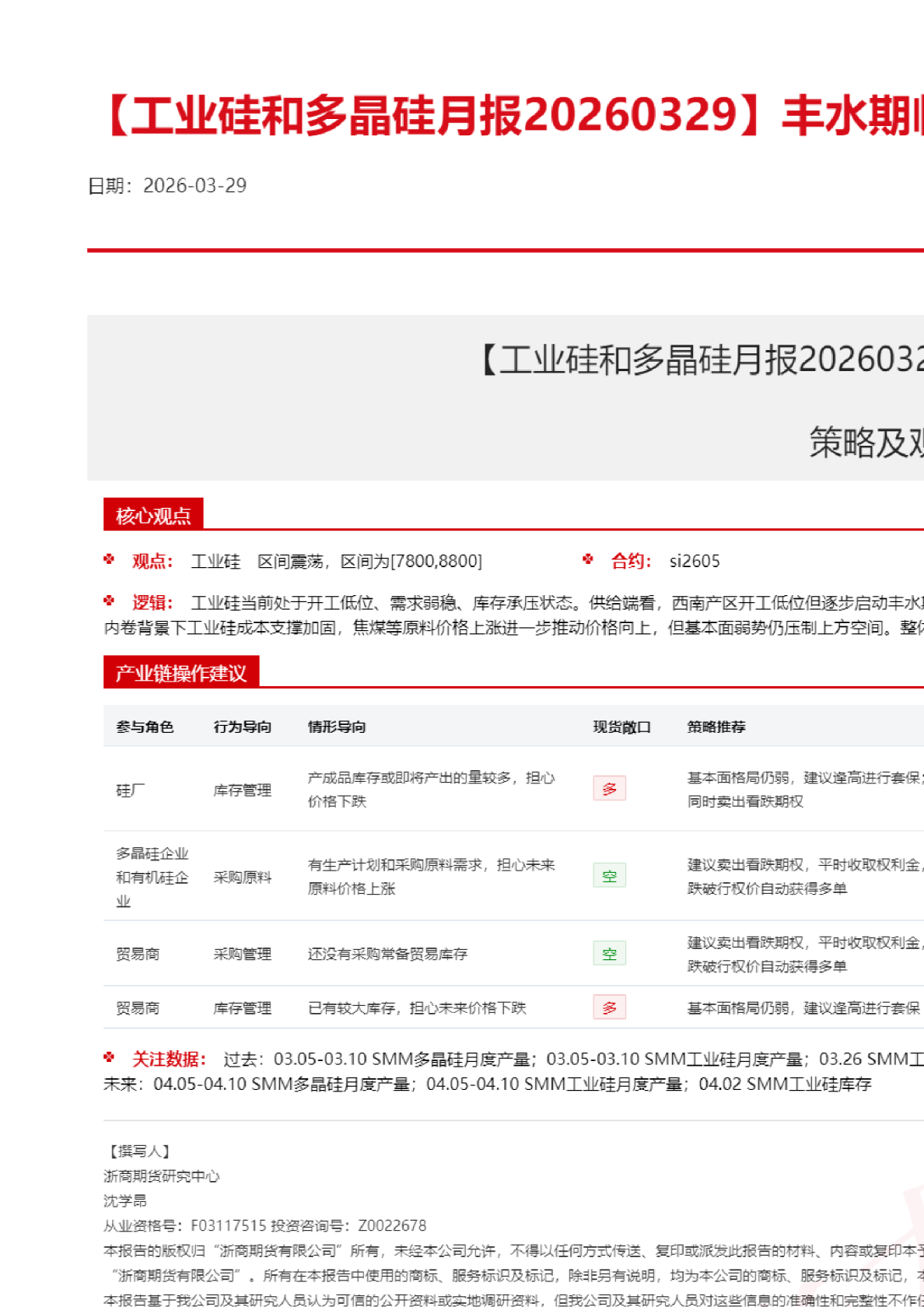Click the 参与角色 column header
The image size is (924, 1307).
pos(145,727)
